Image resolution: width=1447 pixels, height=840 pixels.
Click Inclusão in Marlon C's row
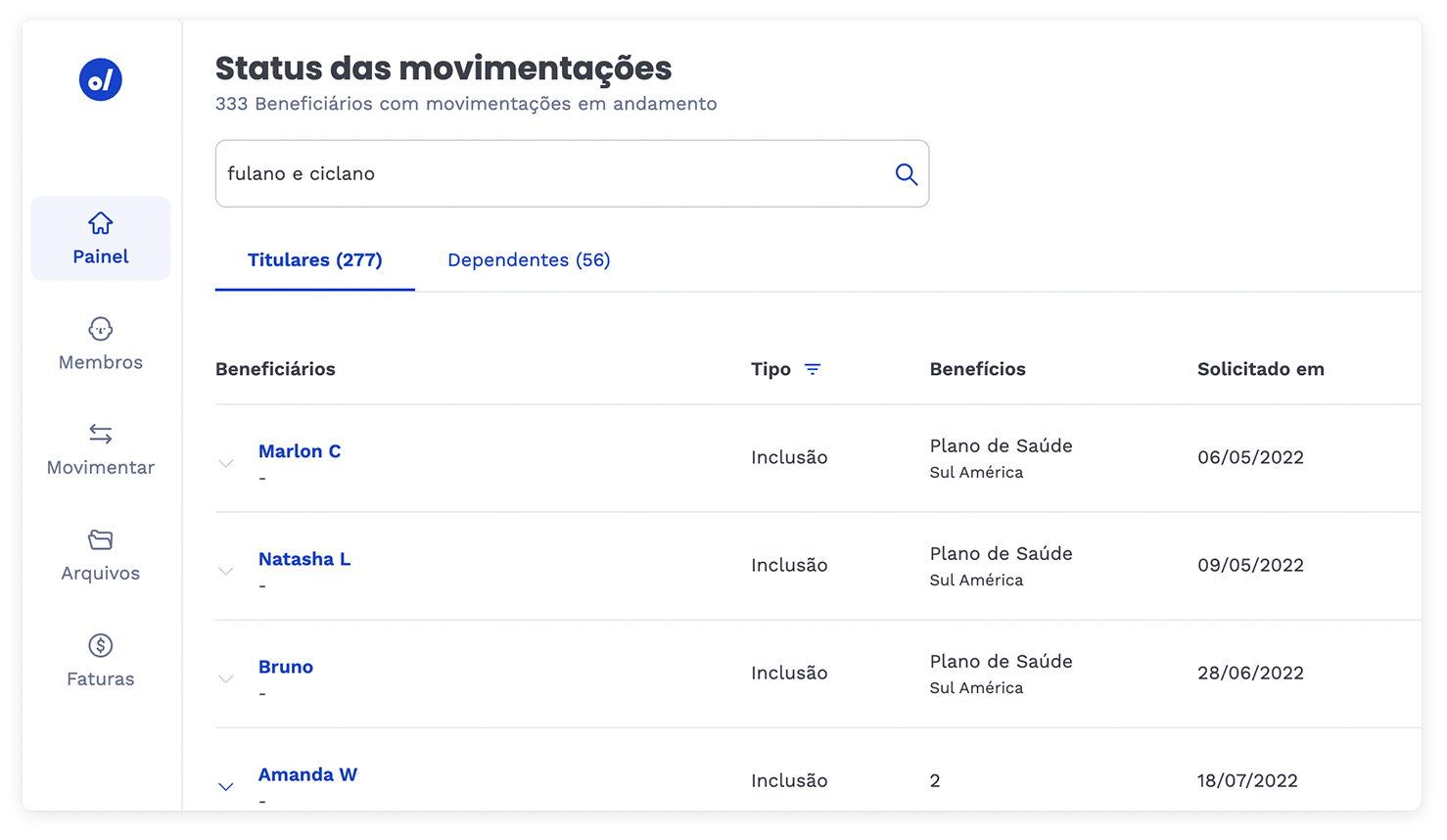click(x=789, y=457)
